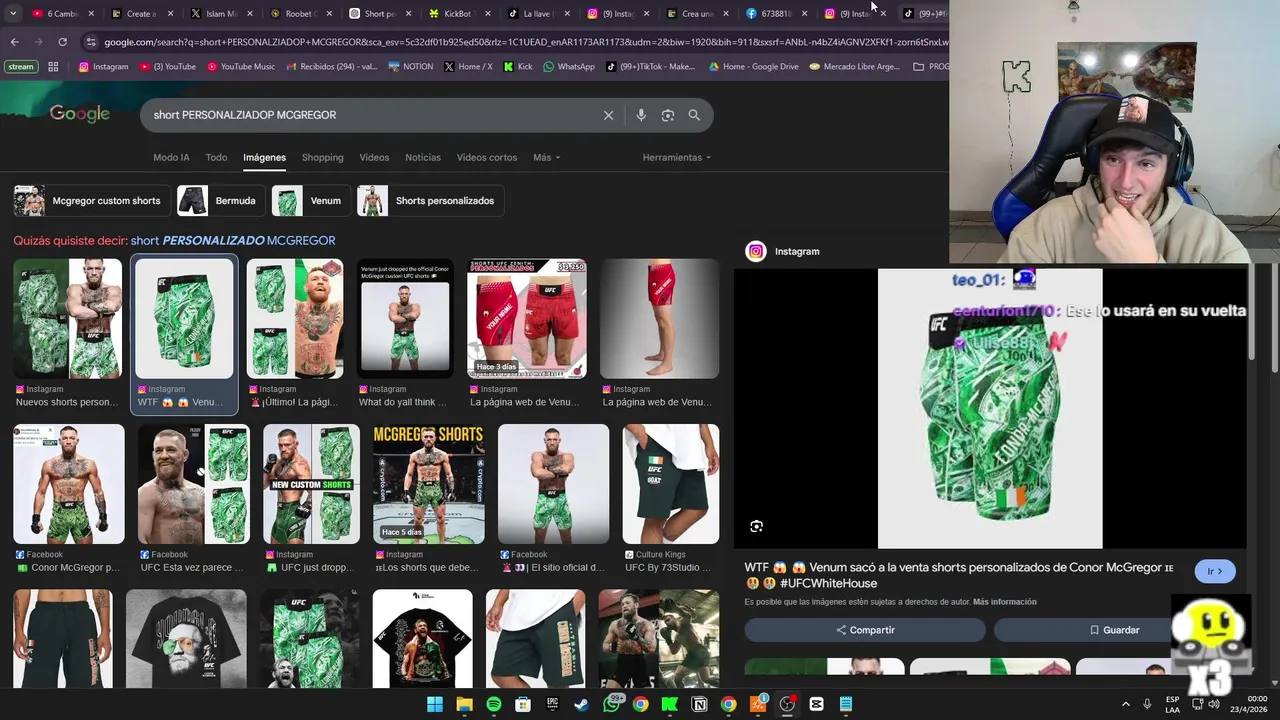
Task: Launch Epic Games from the taskbar
Action: point(552,704)
